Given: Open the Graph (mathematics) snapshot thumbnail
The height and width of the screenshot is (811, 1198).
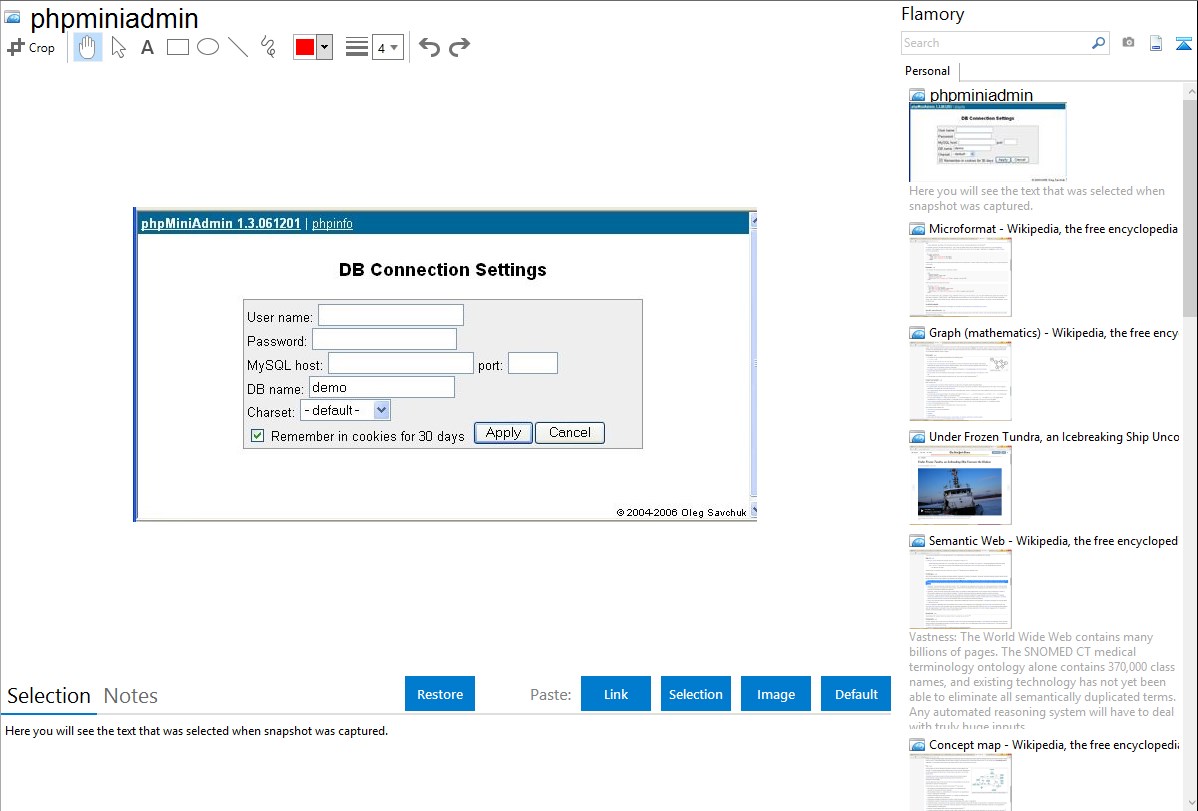Looking at the screenshot, I should click(960, 381).
